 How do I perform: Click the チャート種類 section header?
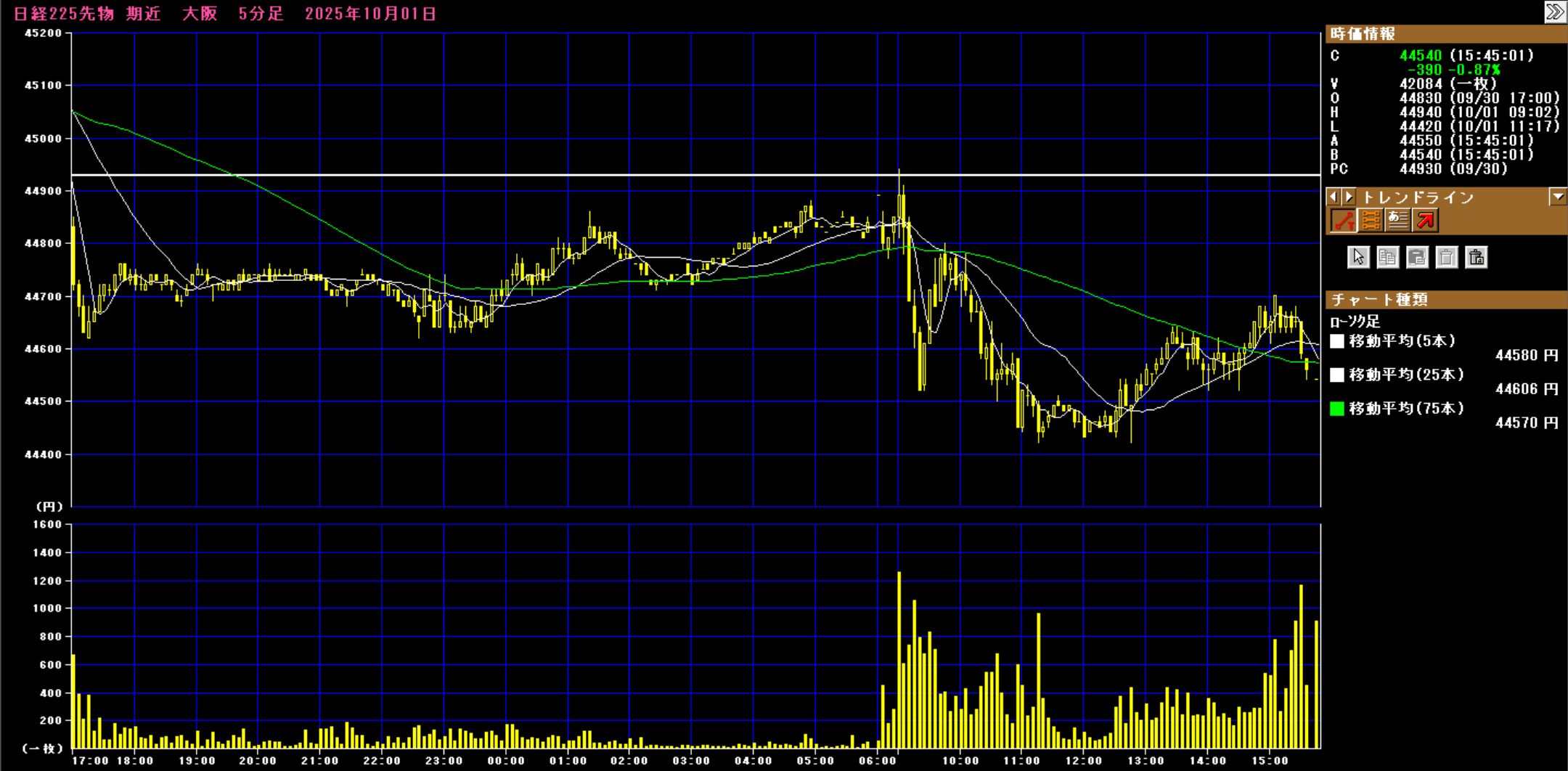(1379, 300)
